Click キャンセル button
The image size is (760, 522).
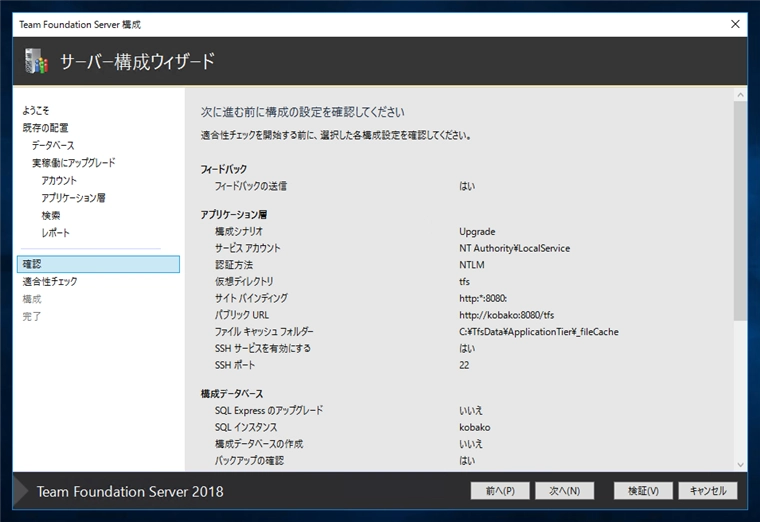[x=708, y=491]
